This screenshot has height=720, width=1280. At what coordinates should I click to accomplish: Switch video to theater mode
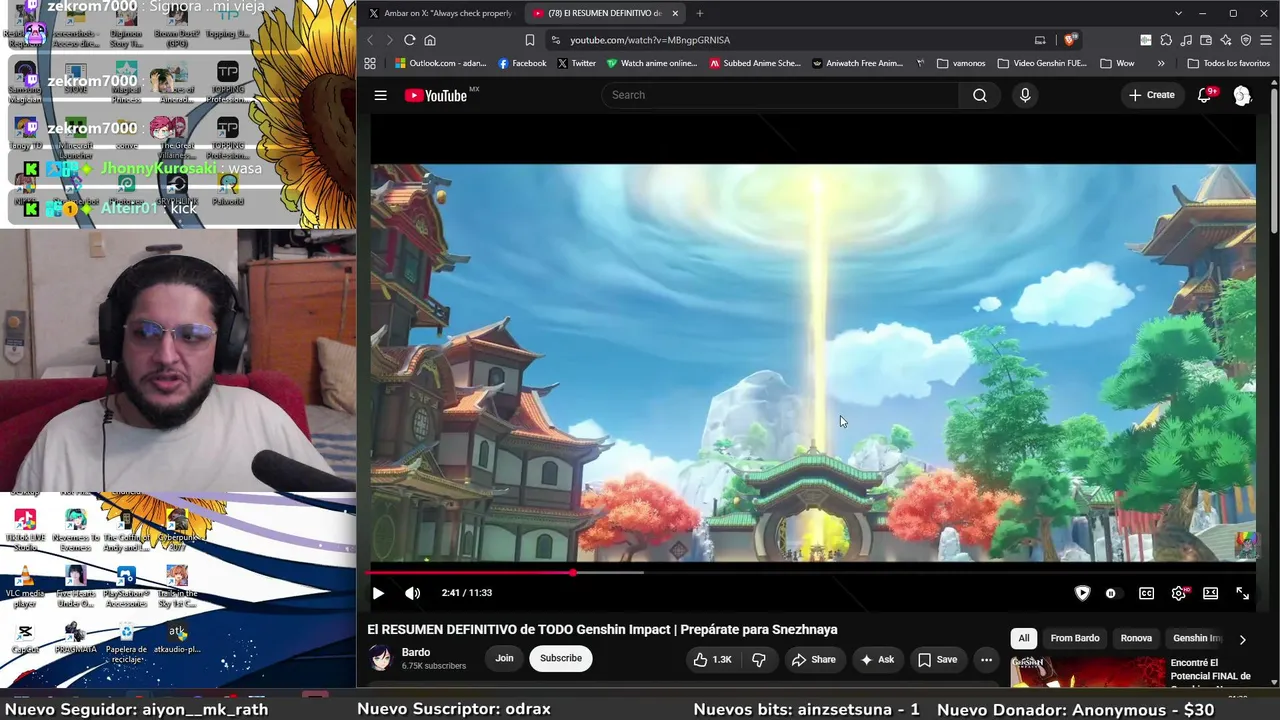pyautogui.click(x=1211, y=593)
